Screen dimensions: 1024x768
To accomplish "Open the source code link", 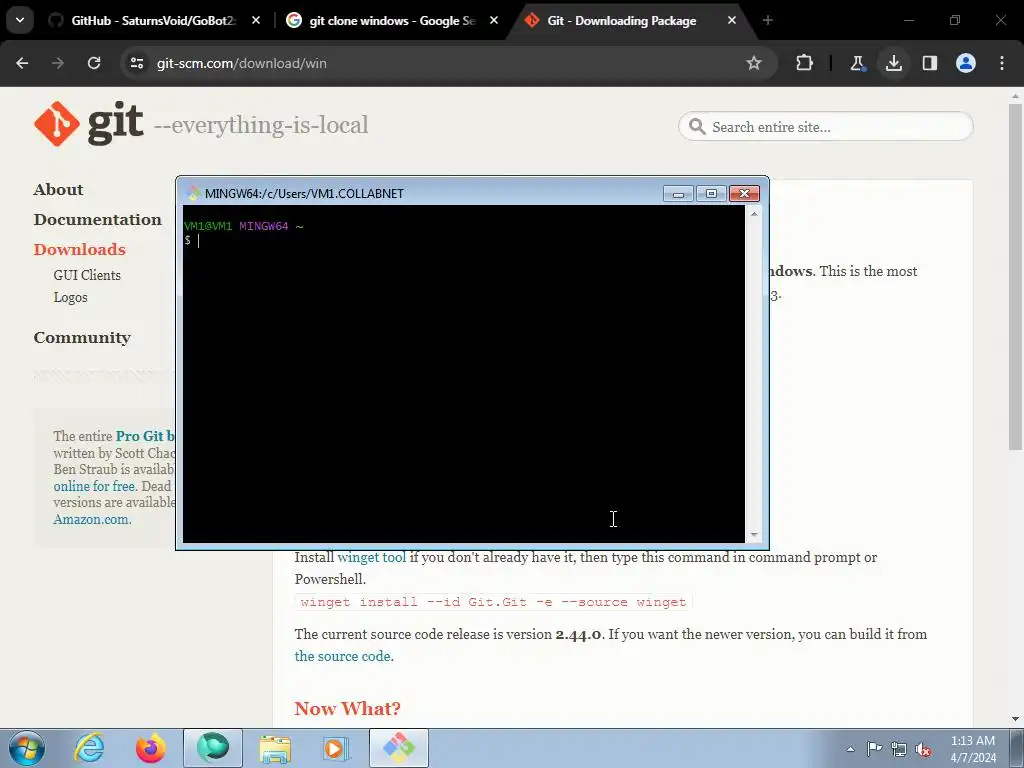I will pos(343,656).
